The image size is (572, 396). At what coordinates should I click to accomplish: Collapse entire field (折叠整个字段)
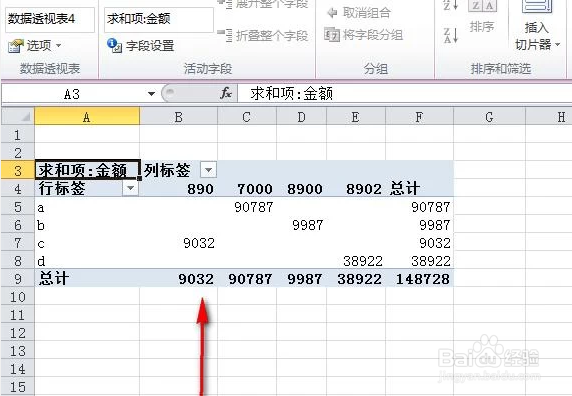[263, 35]
